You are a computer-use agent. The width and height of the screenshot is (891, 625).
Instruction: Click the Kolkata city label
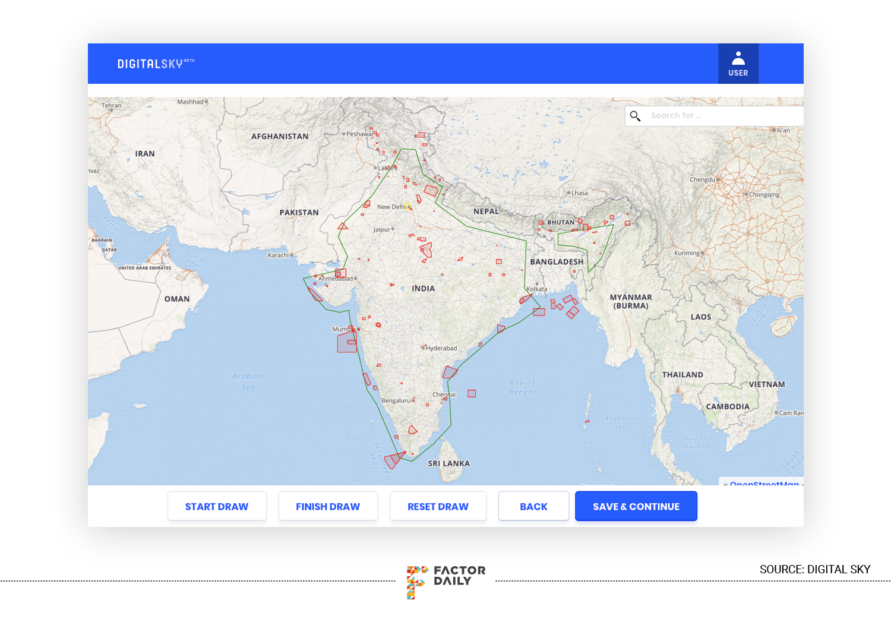[x=537, y=289]
